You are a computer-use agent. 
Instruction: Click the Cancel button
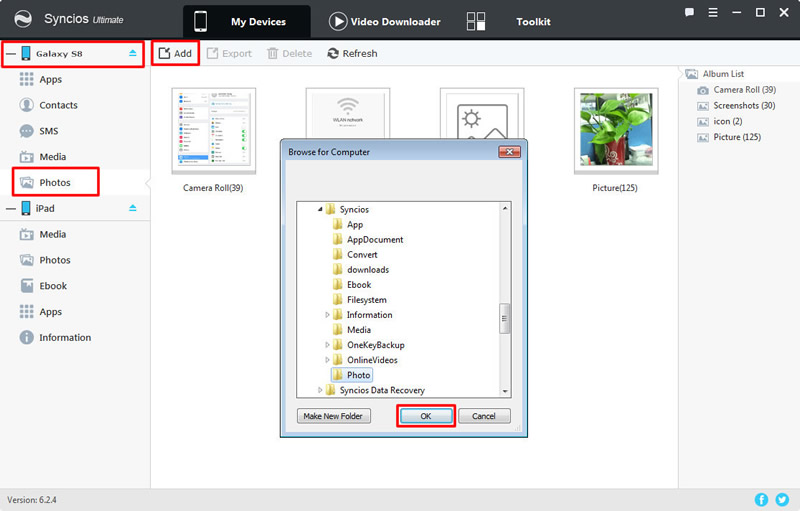point(484,416)
